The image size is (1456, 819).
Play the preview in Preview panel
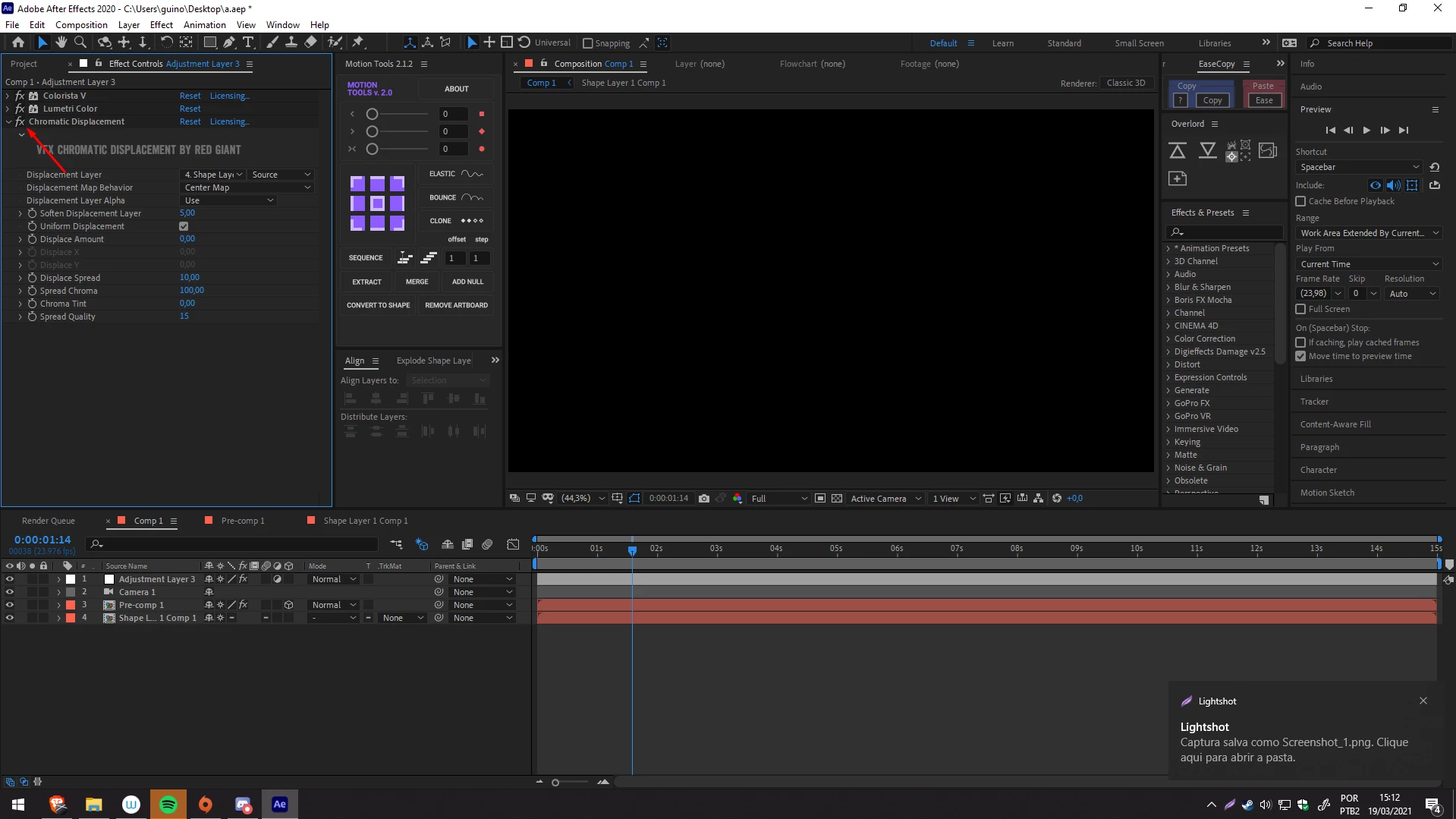(1366, 131)
